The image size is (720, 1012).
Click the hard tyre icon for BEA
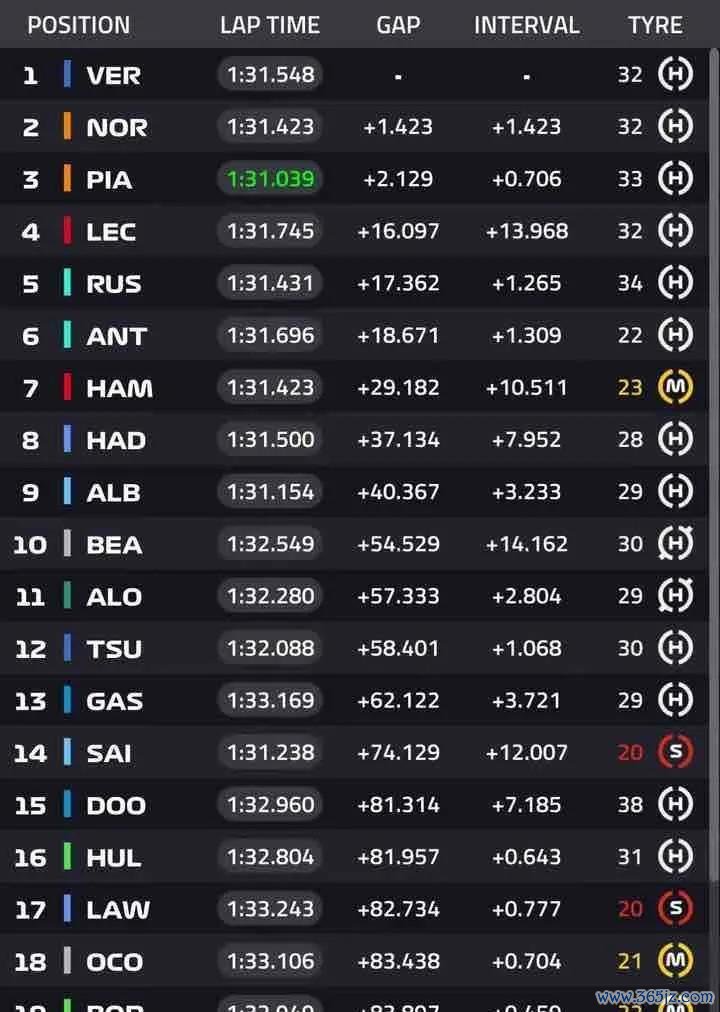point(675,543)
